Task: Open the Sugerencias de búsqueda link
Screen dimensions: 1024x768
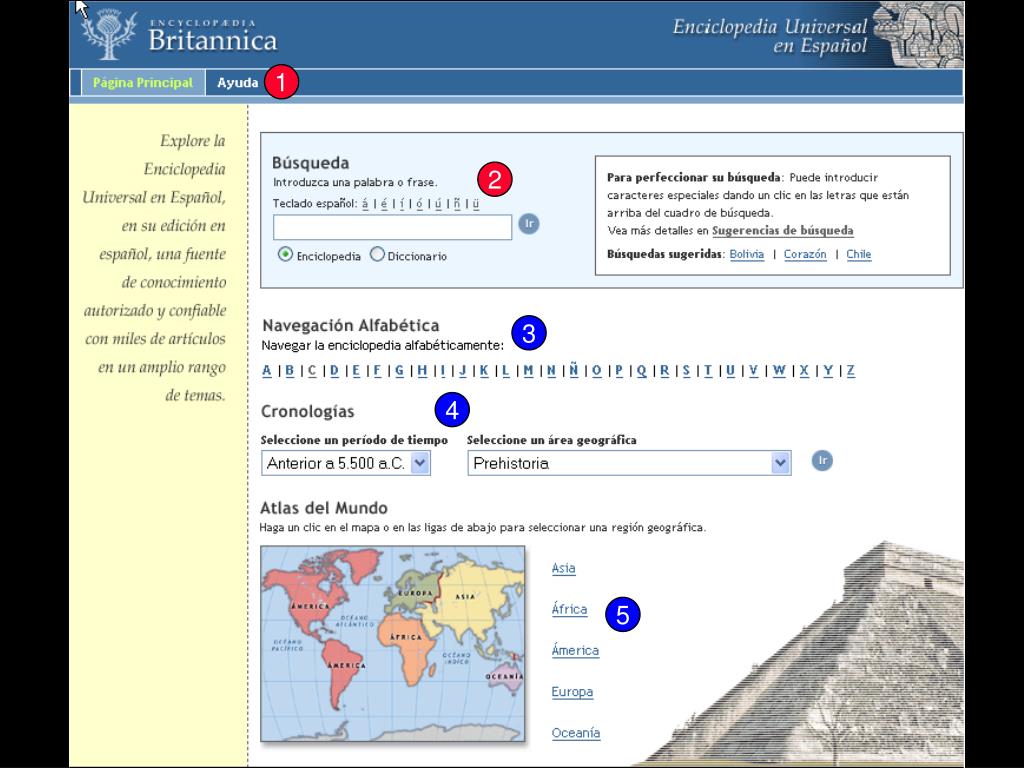Action: coord(782,231)
